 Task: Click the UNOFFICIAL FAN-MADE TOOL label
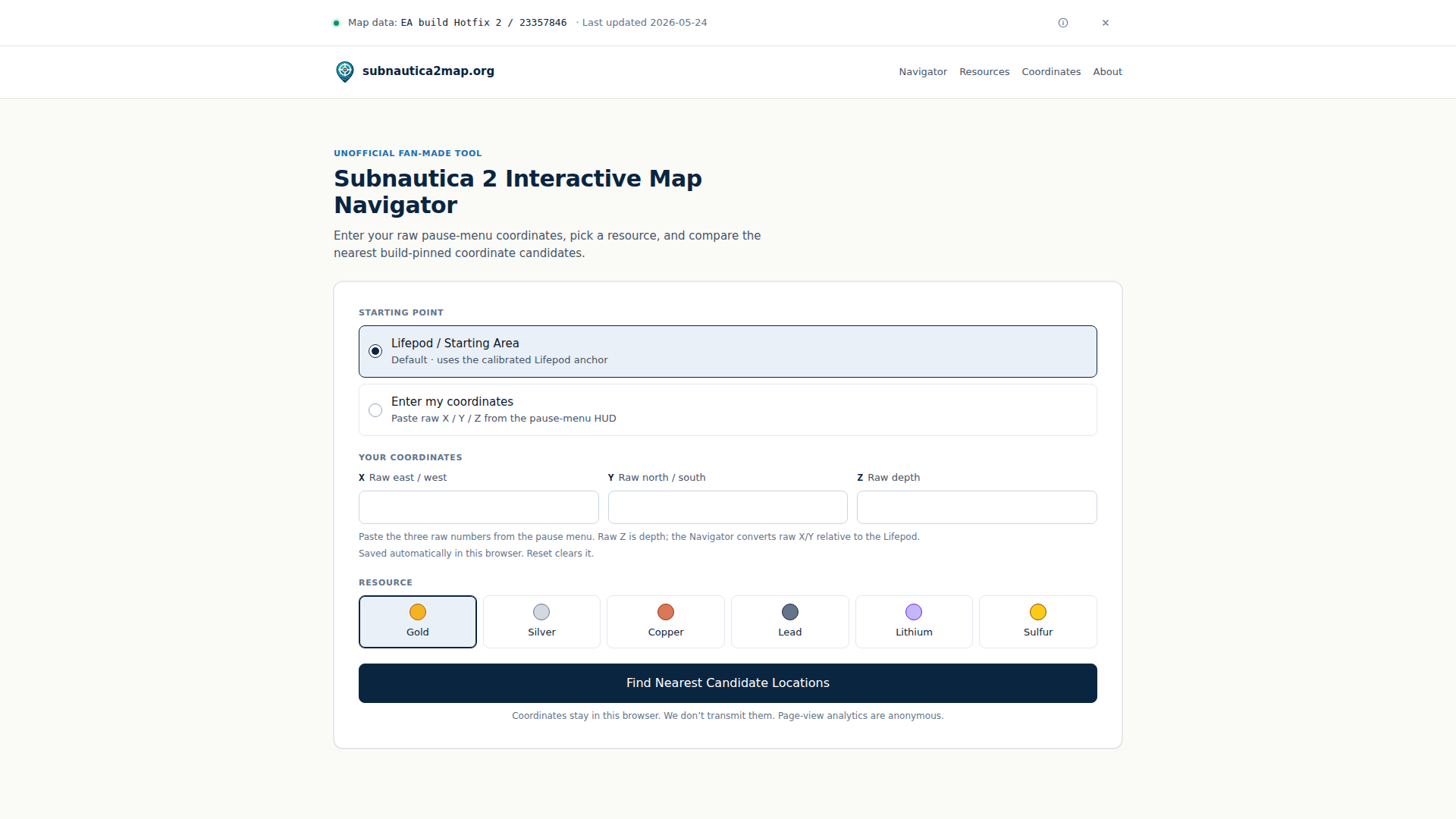pyautogui.click(x=408, y=153)
